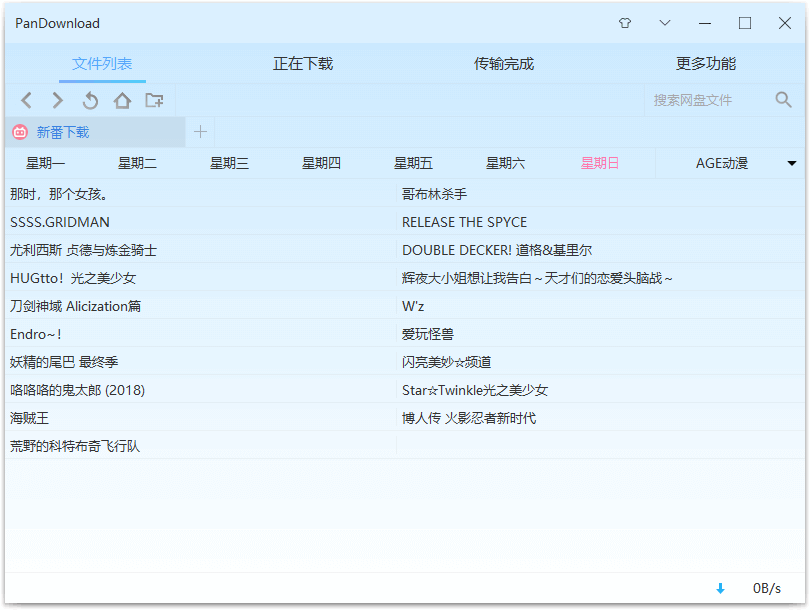Go to home folder icon
This screenshot has height=610, width=810.
click(122, 100)
